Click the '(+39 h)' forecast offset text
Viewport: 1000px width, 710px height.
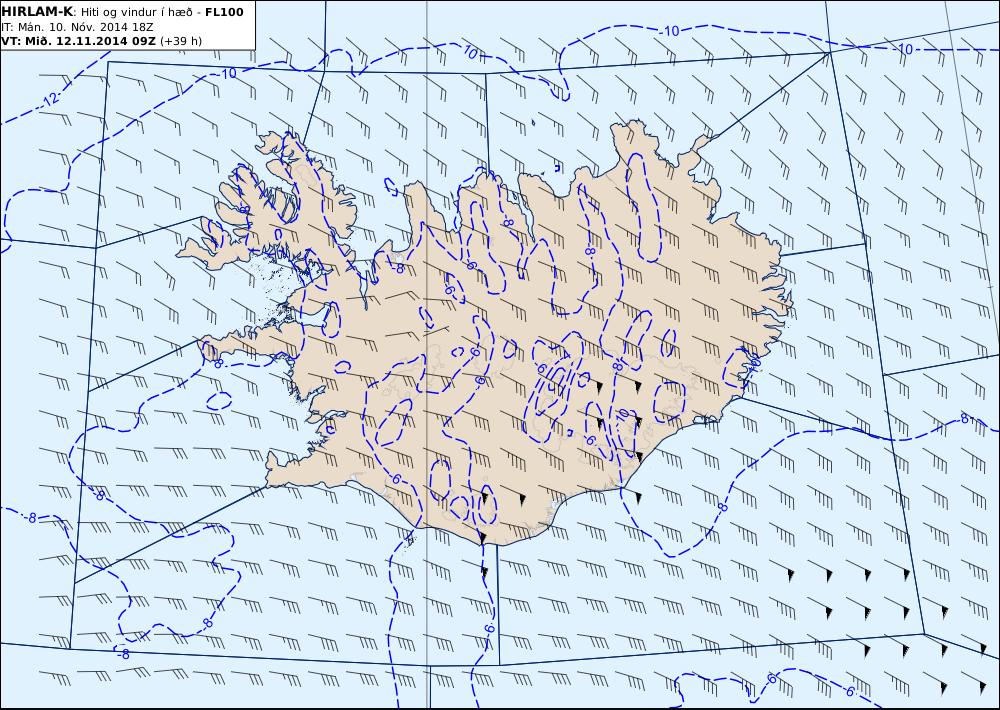(x=180, y=41)
